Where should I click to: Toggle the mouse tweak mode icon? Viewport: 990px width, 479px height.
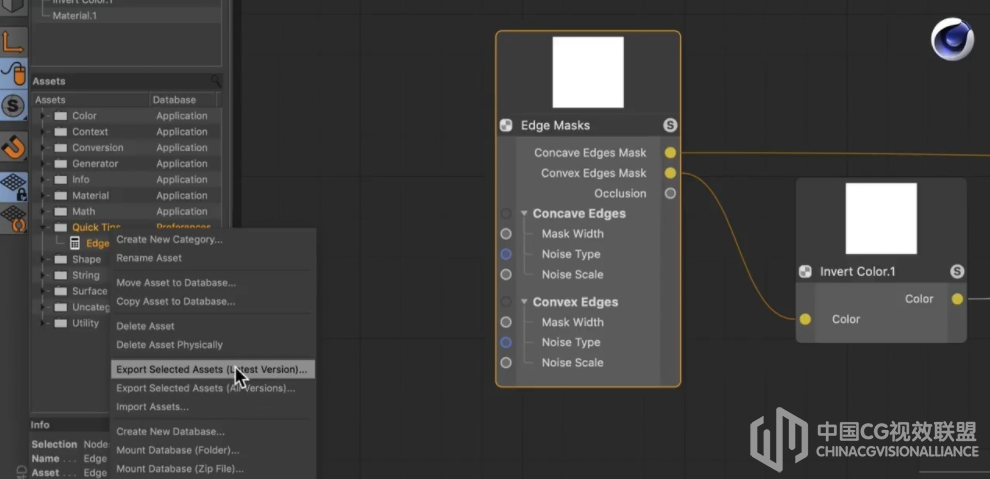[13, 73]
